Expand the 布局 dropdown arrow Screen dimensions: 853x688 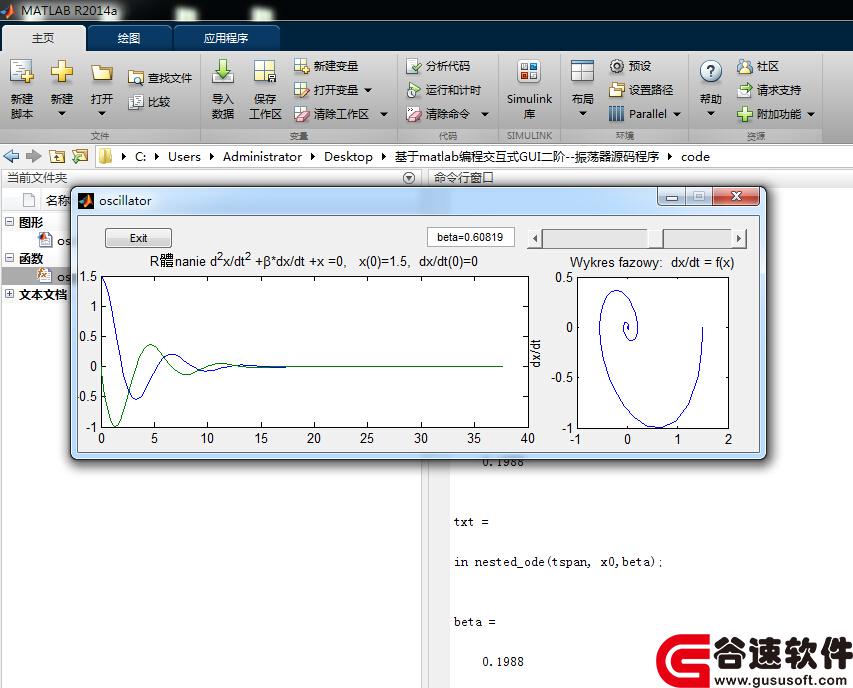(x=583, y=114)
